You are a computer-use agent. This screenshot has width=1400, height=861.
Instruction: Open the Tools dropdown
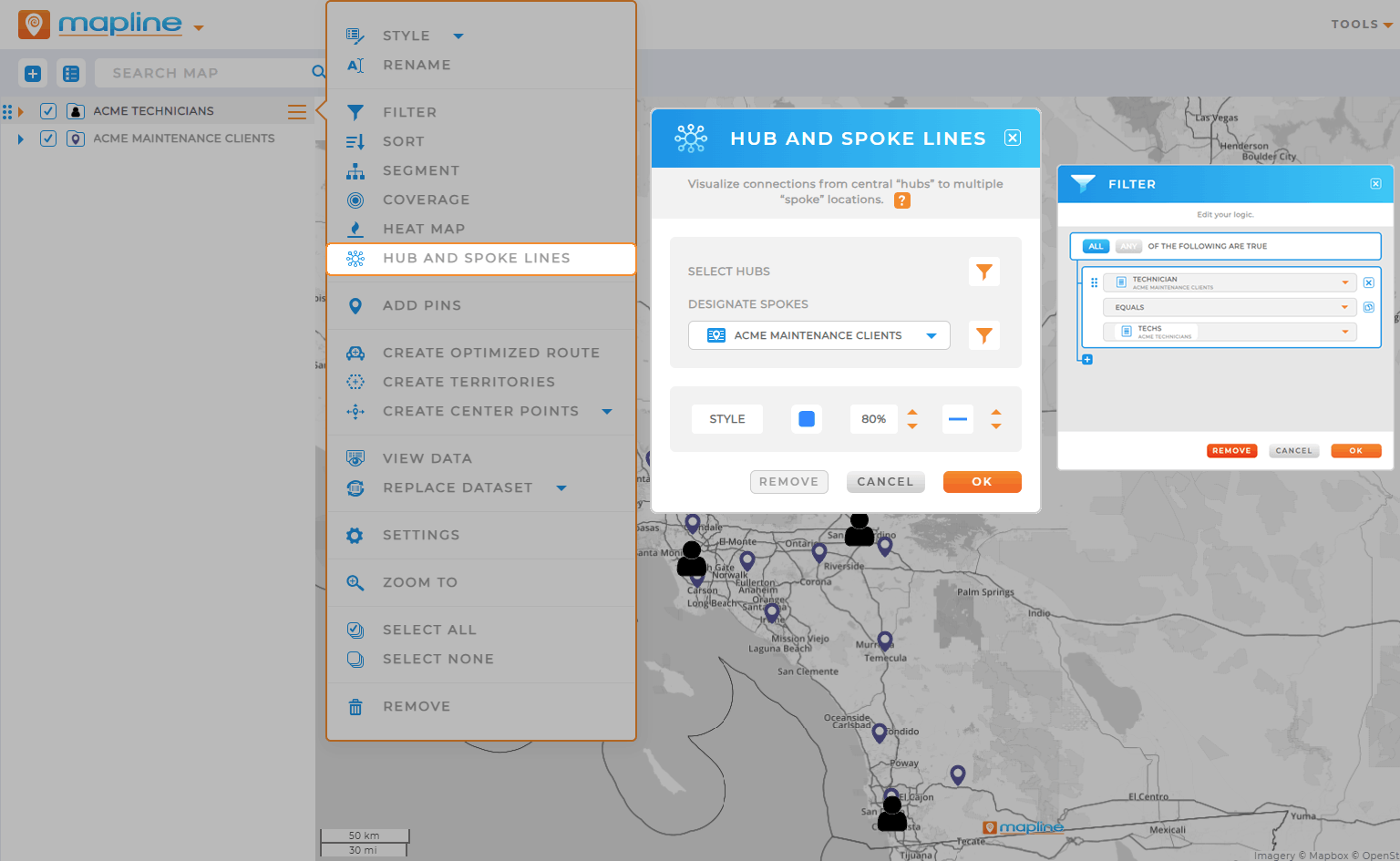(x=1362, y=25)
